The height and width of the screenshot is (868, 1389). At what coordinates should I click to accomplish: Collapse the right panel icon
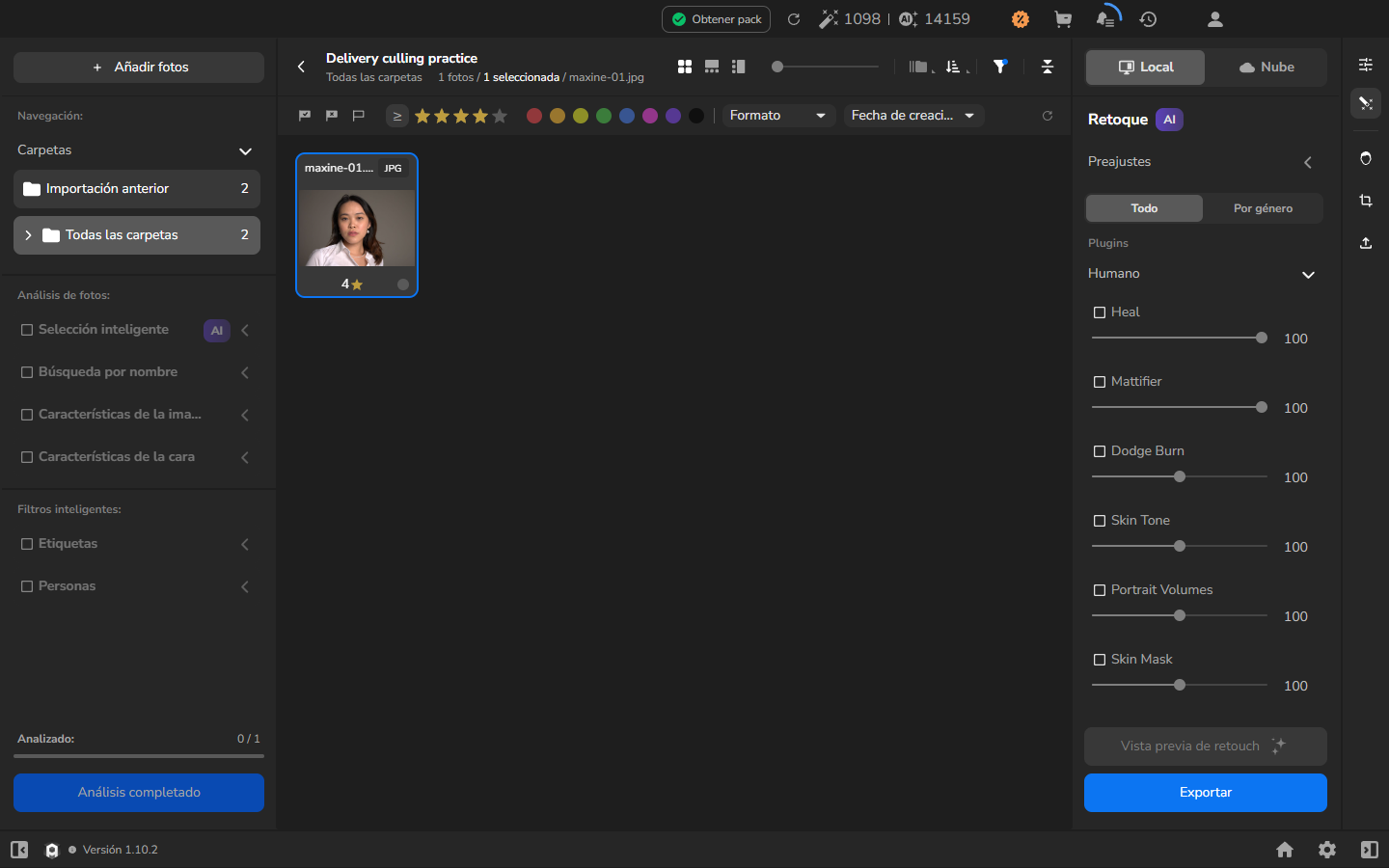[1370, 850]
